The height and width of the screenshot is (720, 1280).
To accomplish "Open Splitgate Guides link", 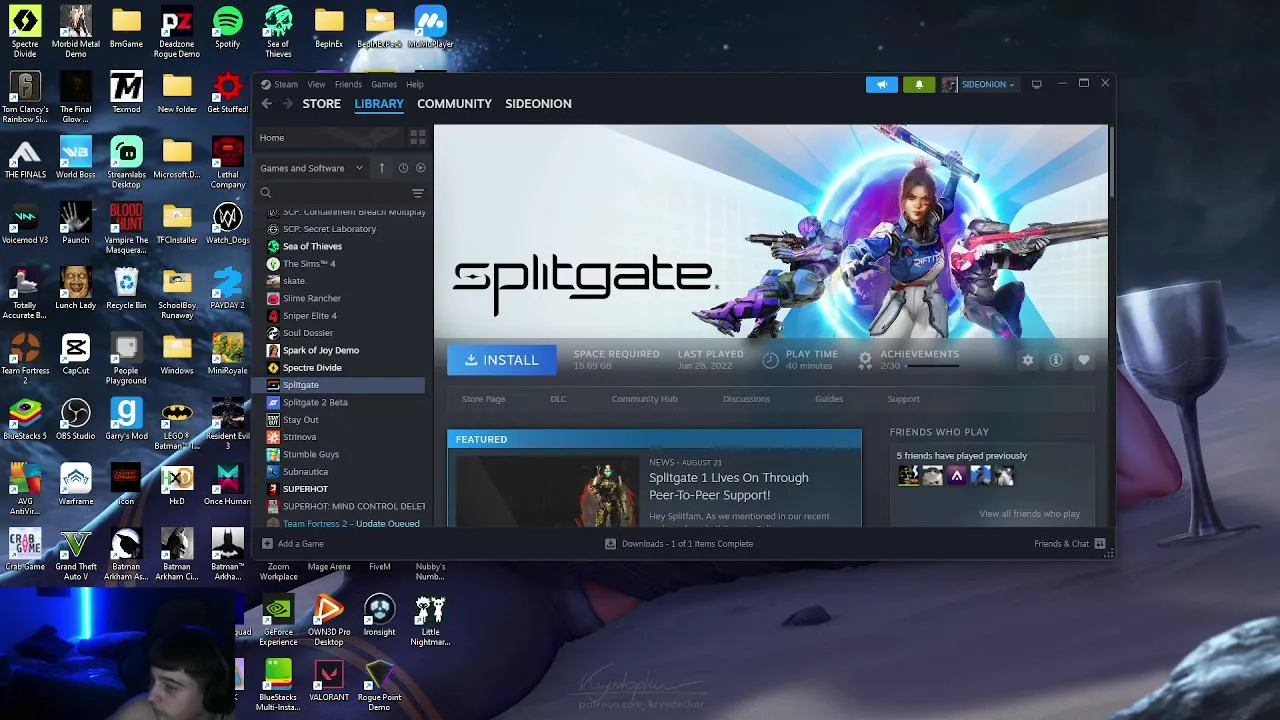I will (829, 399).
